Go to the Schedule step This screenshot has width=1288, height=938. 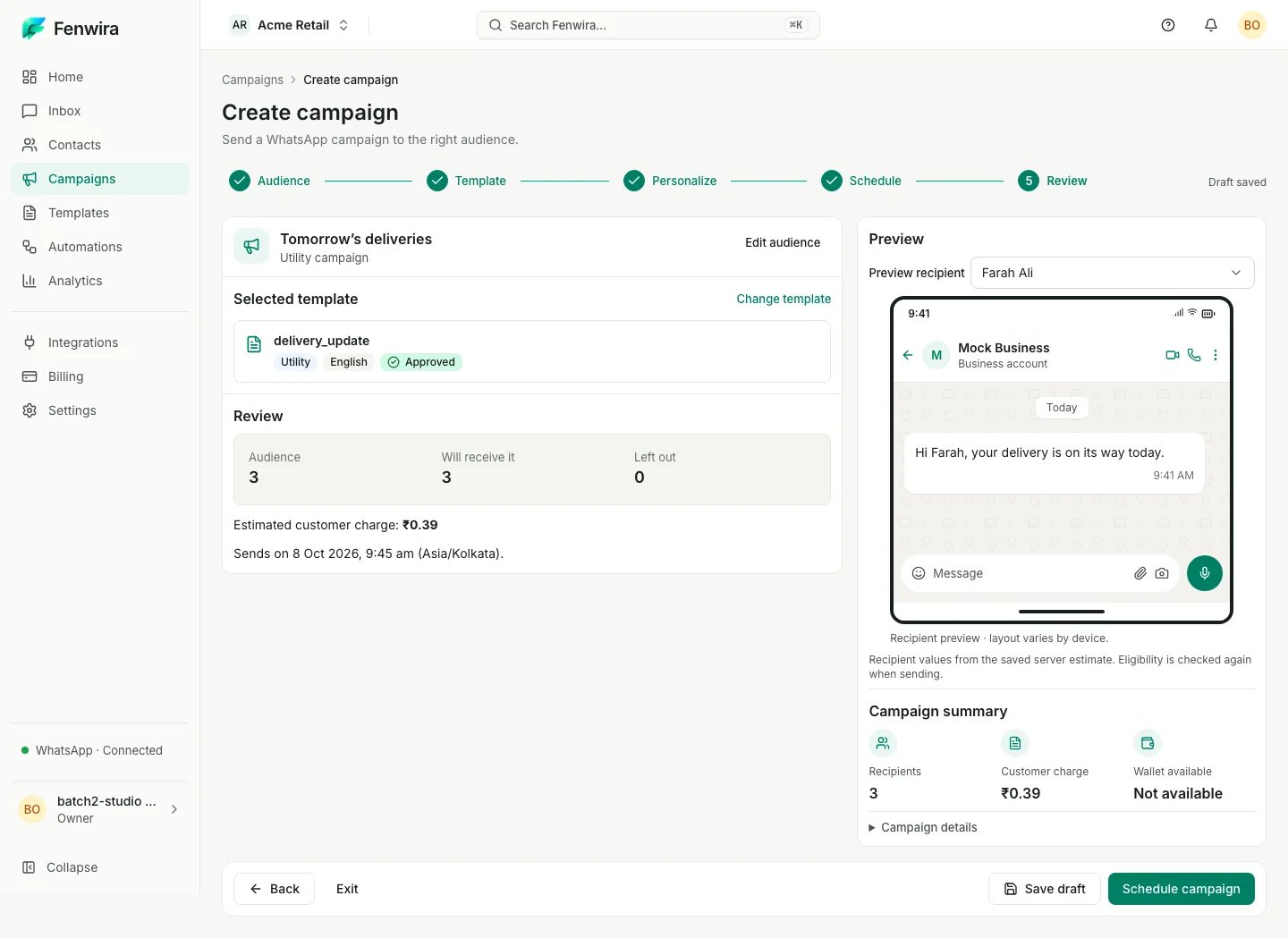(861, 181)
